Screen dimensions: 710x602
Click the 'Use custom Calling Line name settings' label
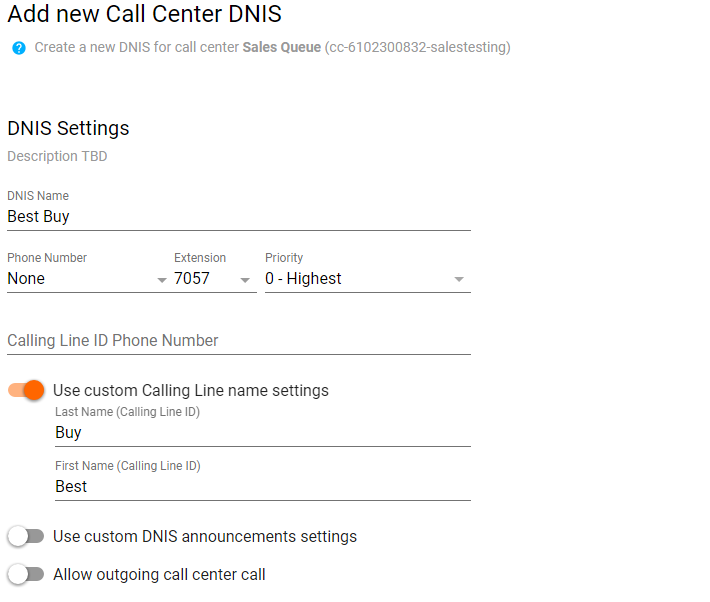[190, 391]
